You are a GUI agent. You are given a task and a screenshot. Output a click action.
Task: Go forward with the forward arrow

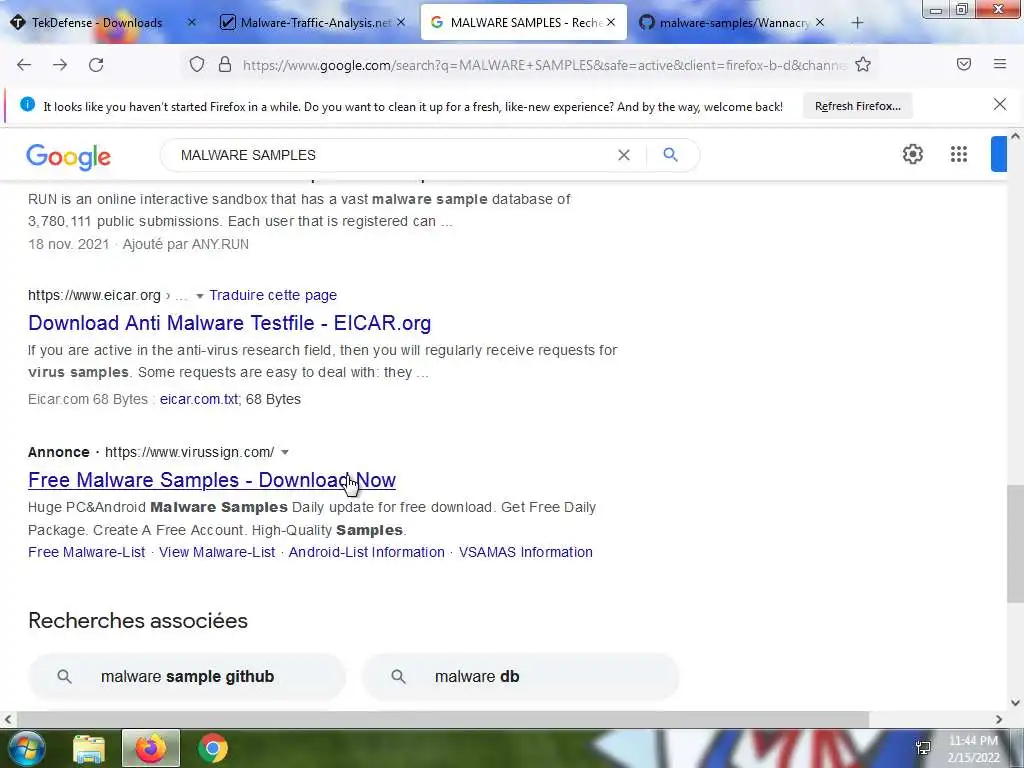pyautogui.click(x=60, y=65)
